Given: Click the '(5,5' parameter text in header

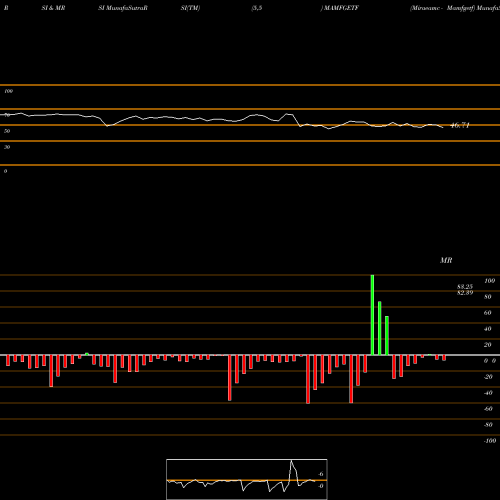Looking at the screenshot, I should 257,8.
